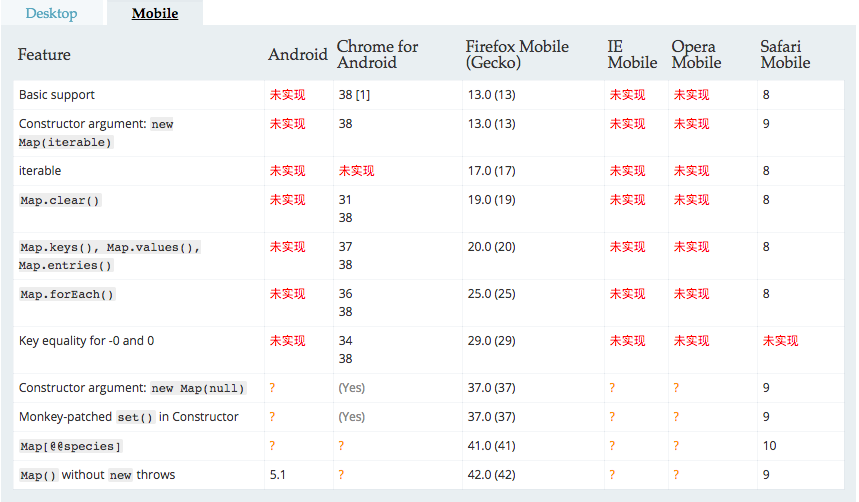The width and height of the screenshot is (859, 502).
Task: Click the Android column header
Action: (x=297, y=54)
